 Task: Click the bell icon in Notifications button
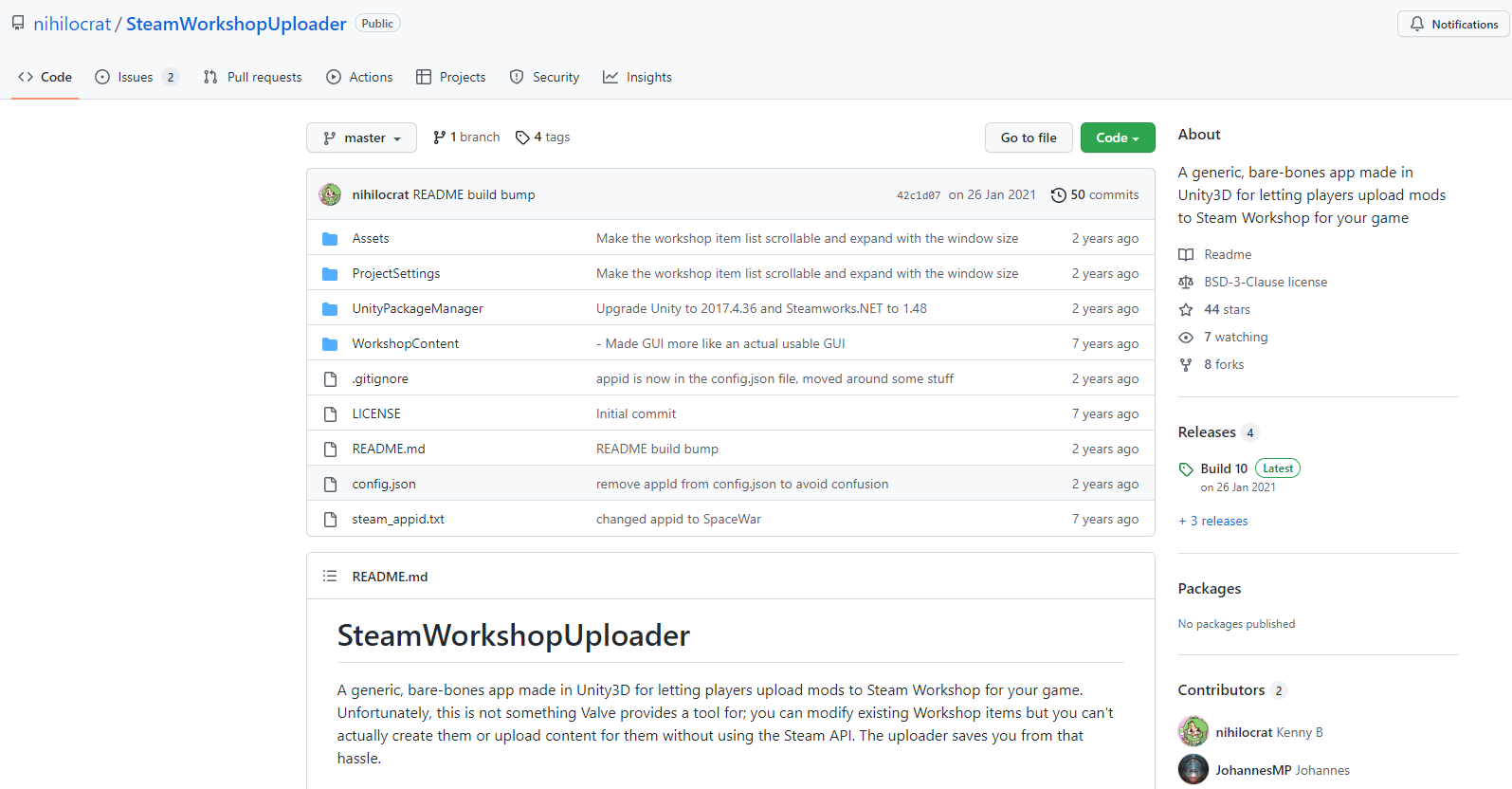[x=1417, y=24]
